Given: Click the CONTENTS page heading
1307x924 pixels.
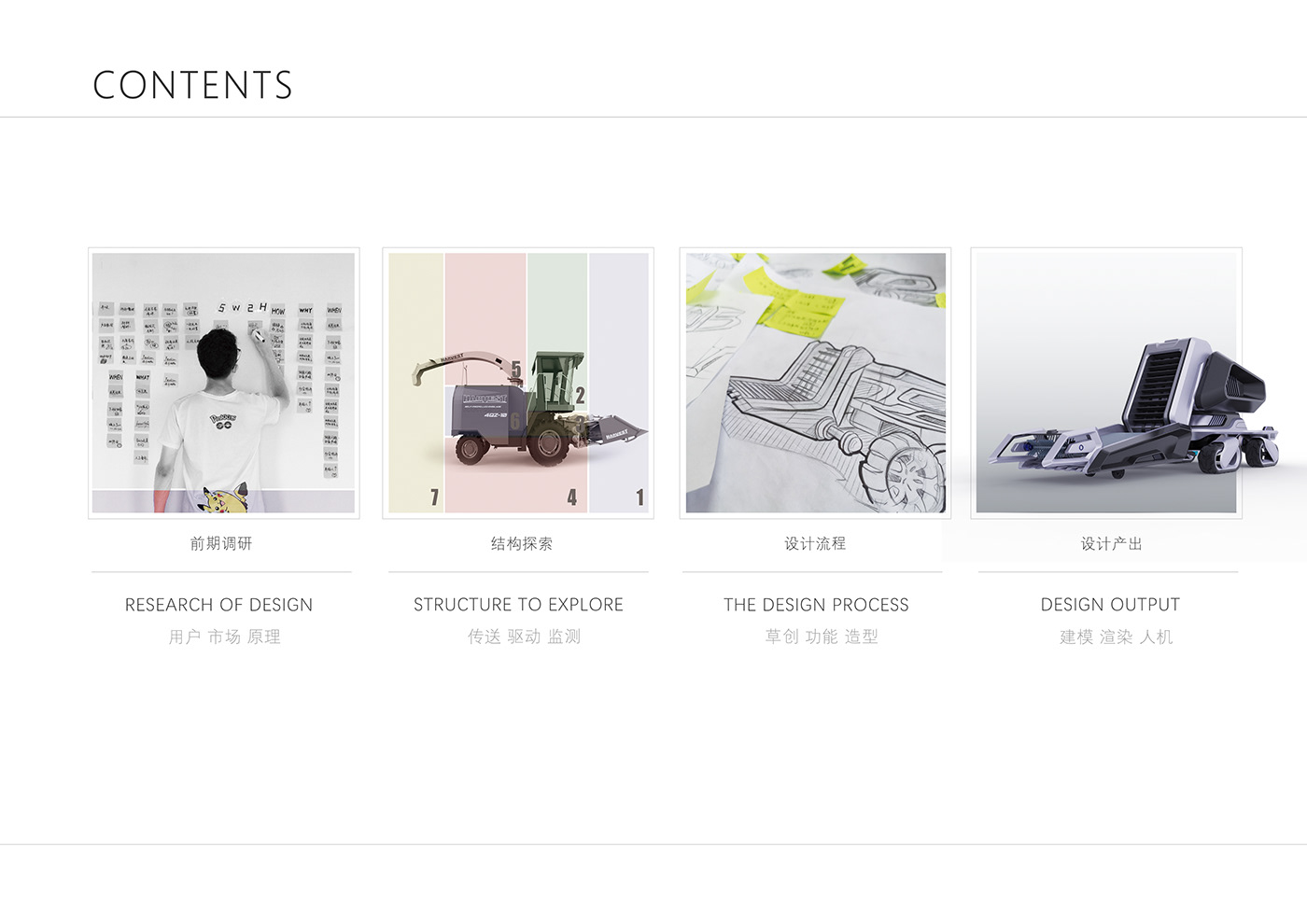Looking at the screenshot, I should [x=192, y=85].
